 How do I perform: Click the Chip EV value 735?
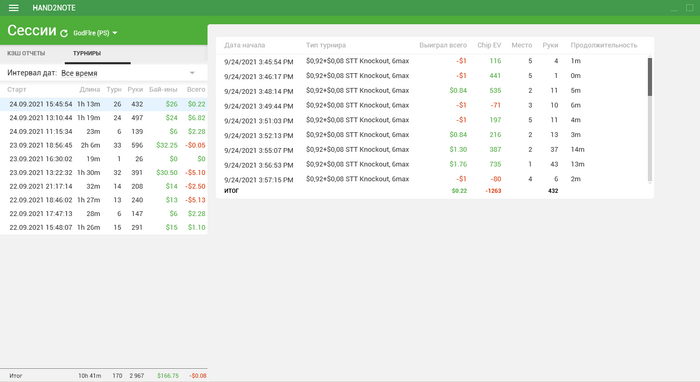pos(495,164)
